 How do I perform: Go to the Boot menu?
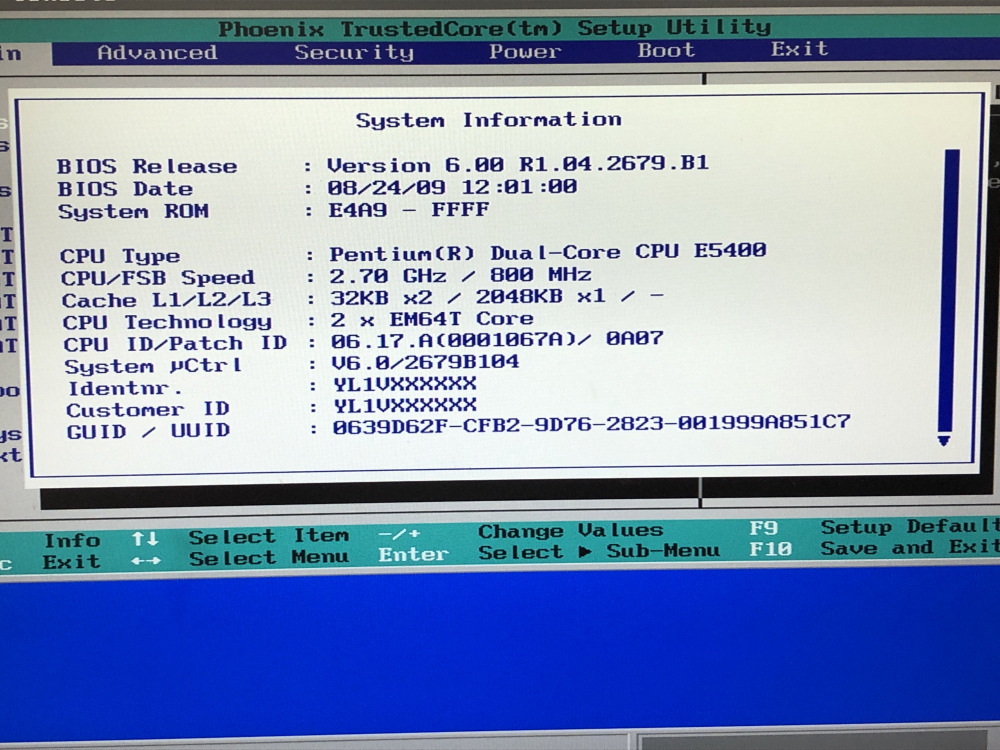[666, 50]
